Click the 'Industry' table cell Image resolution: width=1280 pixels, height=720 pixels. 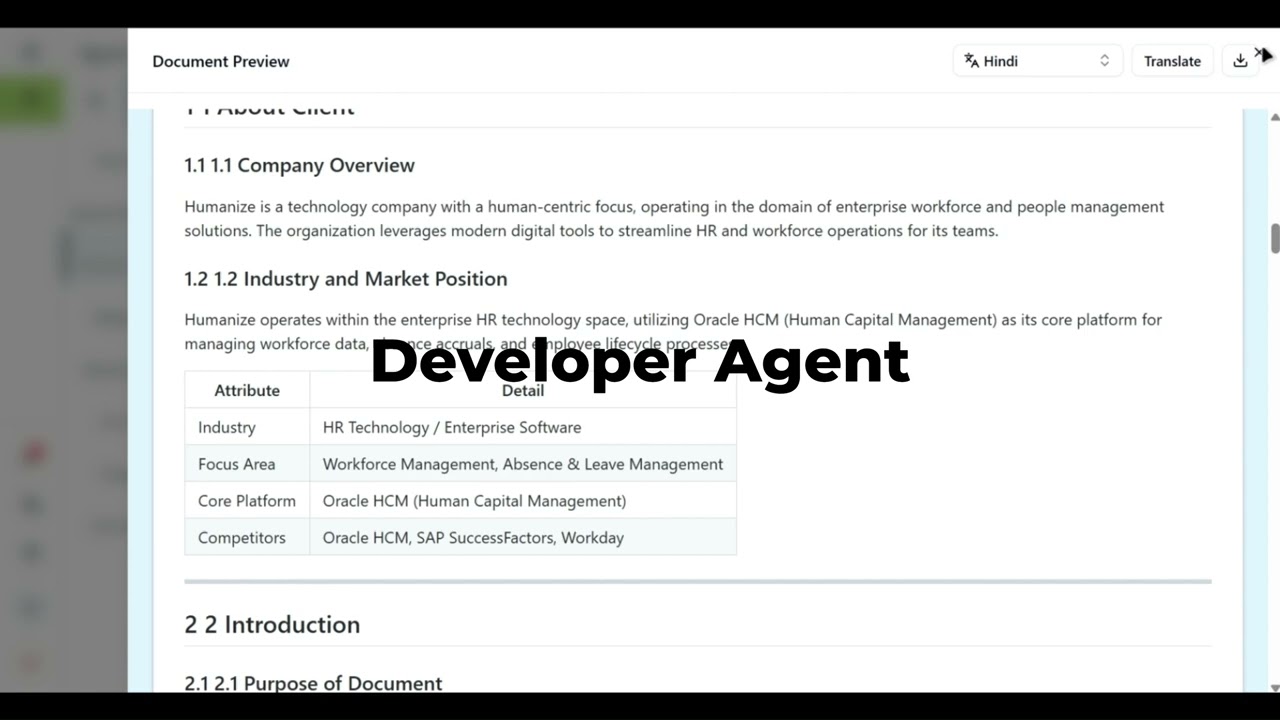[247, 427]
